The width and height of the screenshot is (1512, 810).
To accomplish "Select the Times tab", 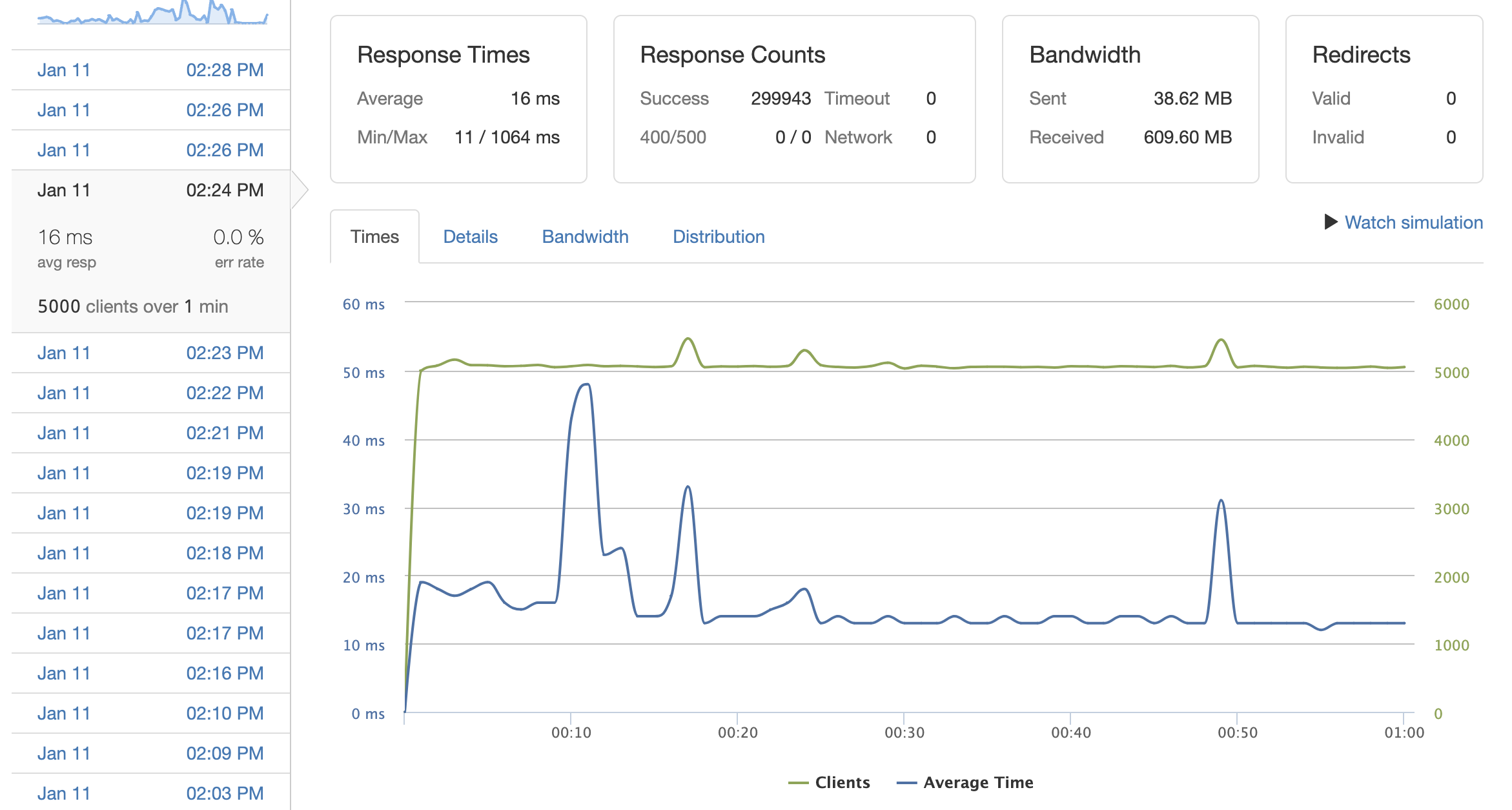I will (374, 236).
